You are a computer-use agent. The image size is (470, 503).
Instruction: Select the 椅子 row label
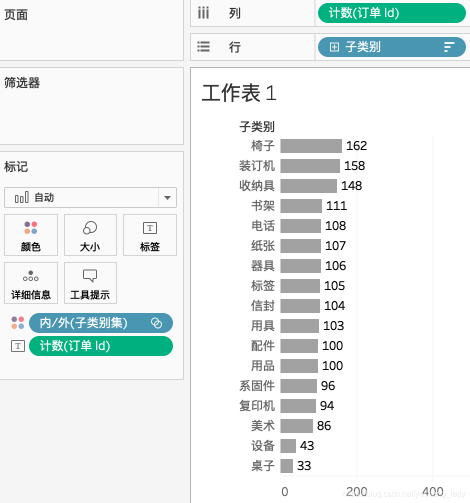tap(263, 146)
